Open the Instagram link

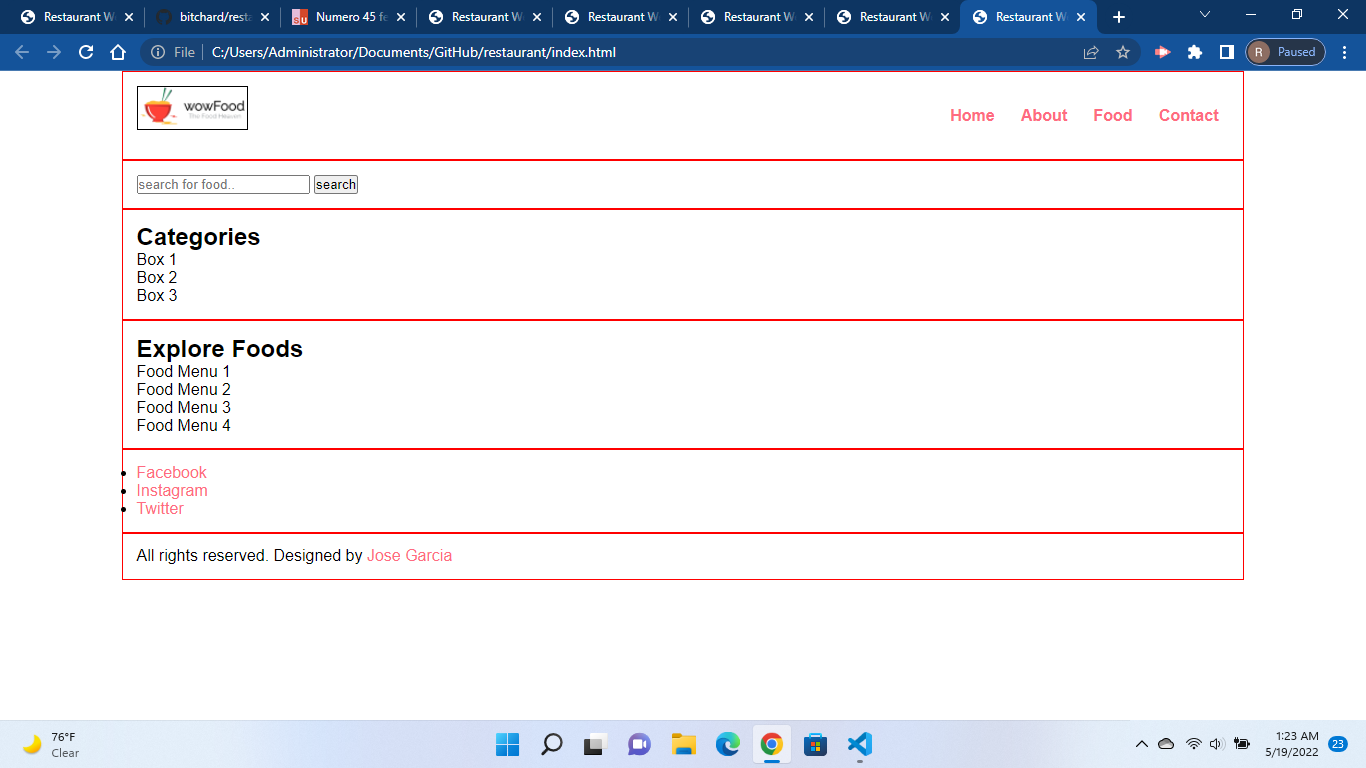tap(172, 490)
